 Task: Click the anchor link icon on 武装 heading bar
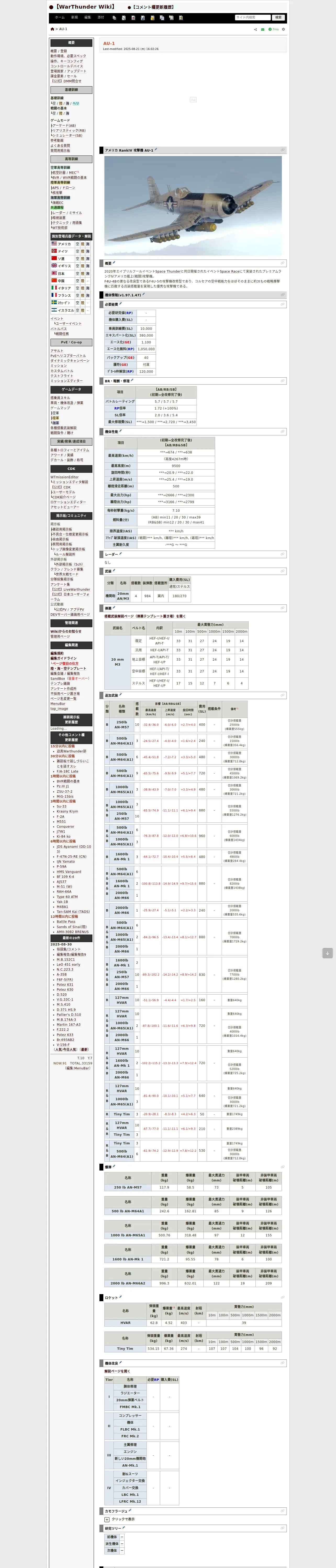coord(283,571)
